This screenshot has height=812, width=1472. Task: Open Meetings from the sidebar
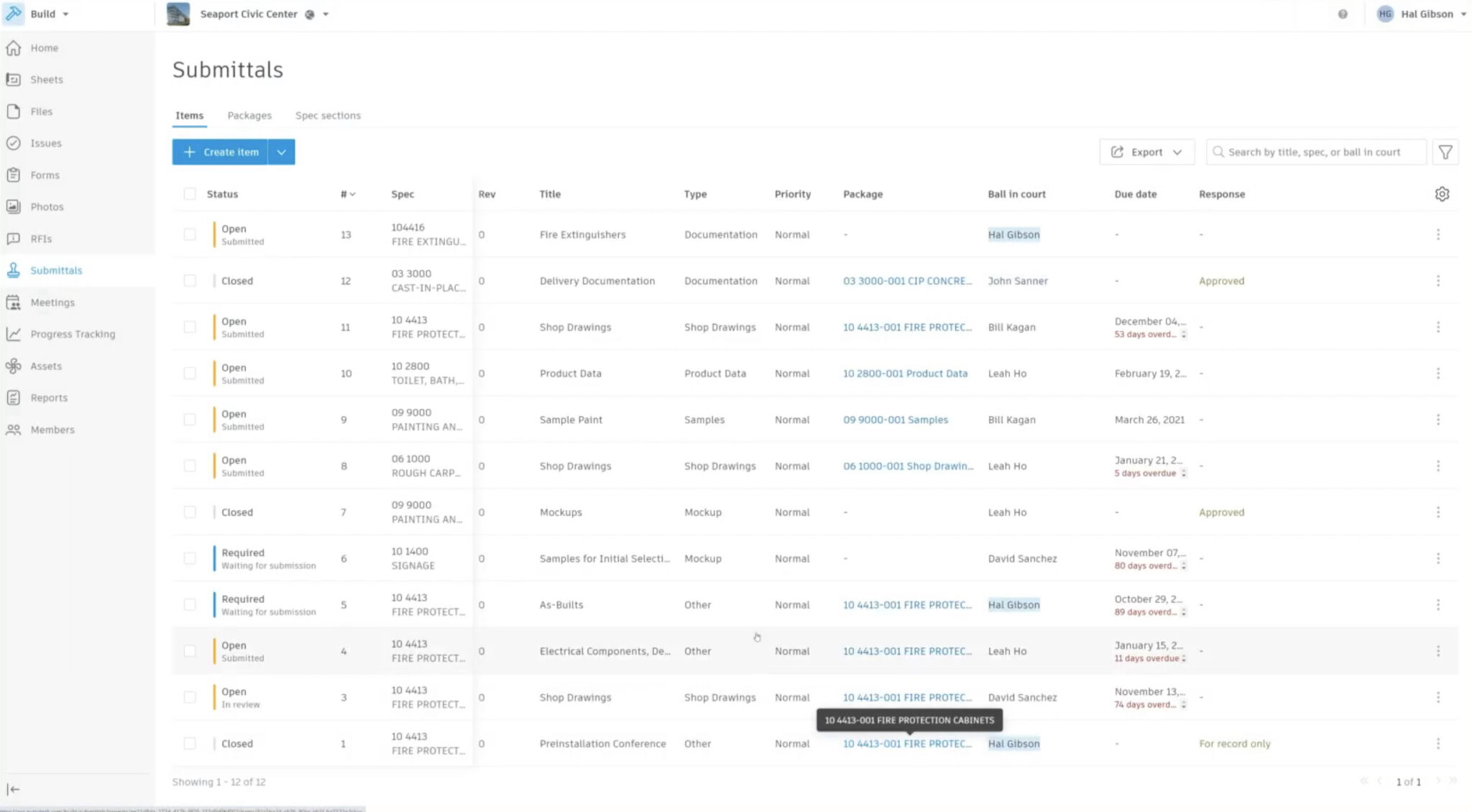(52, 303)
